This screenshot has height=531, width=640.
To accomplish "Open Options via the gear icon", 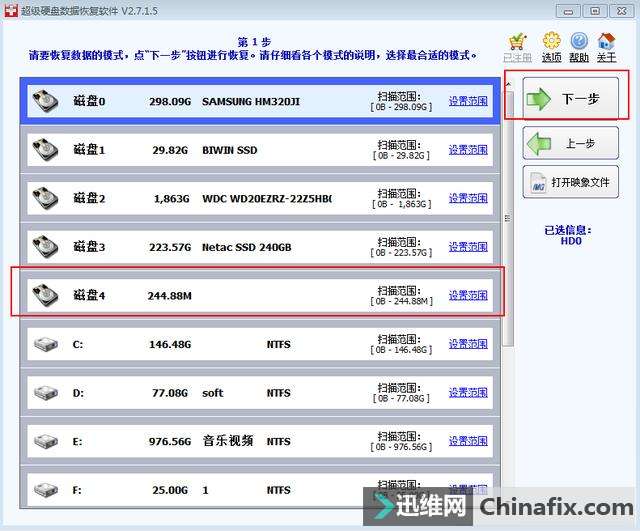I will (x=551, y=43).
